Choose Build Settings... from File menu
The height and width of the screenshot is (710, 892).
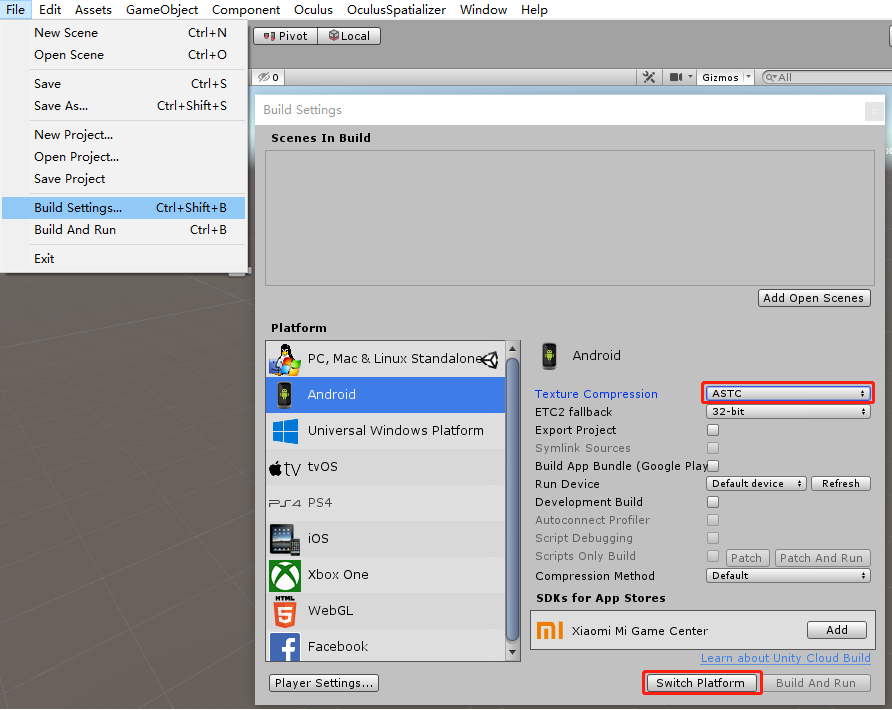coord(123,208)
